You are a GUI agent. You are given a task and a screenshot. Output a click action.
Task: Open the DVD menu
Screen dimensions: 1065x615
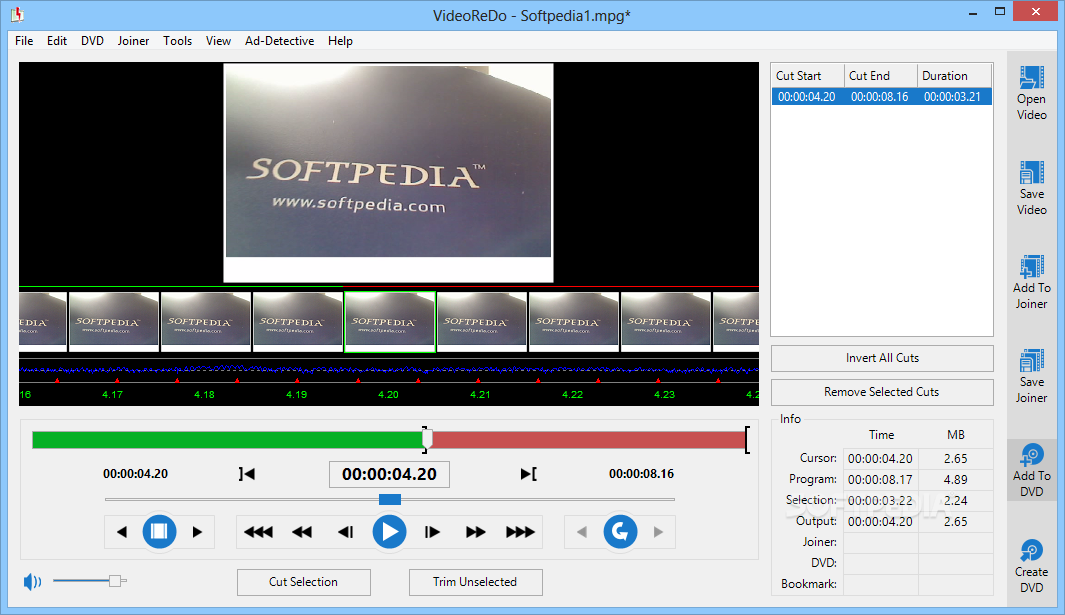click(92, 41)
